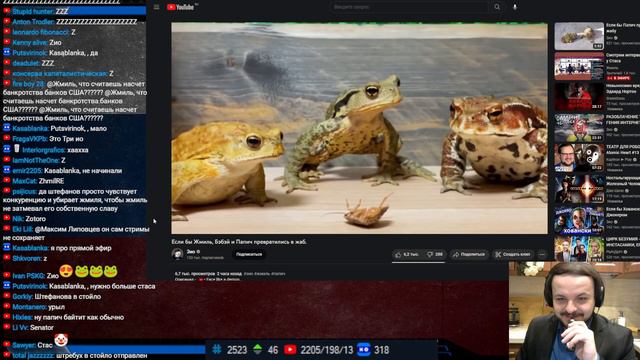Open the live stream suggested thumbnail у Стаса
Viewport: 640px width, 360px height.
click(579, 66)
